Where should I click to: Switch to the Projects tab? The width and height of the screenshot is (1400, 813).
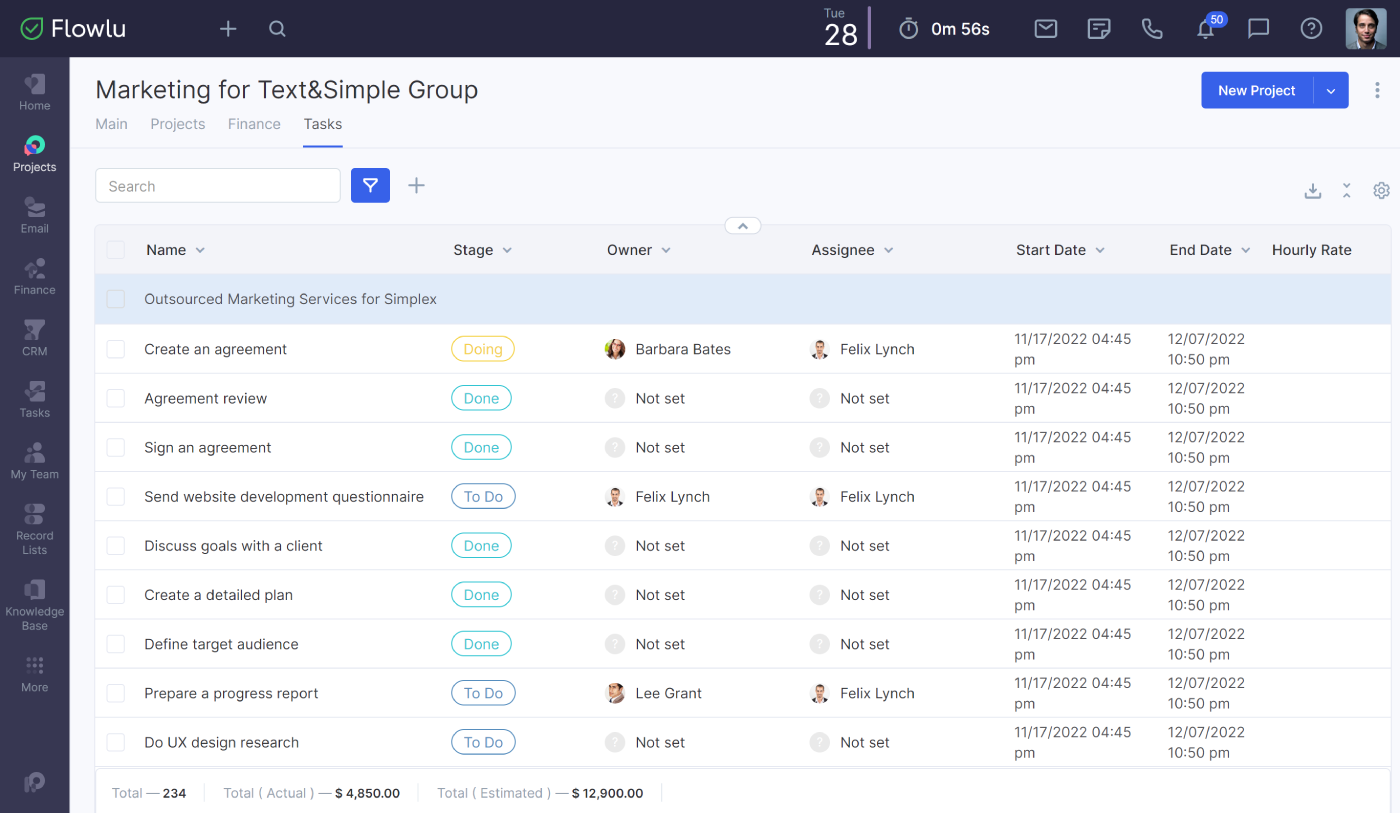point(178,124)
